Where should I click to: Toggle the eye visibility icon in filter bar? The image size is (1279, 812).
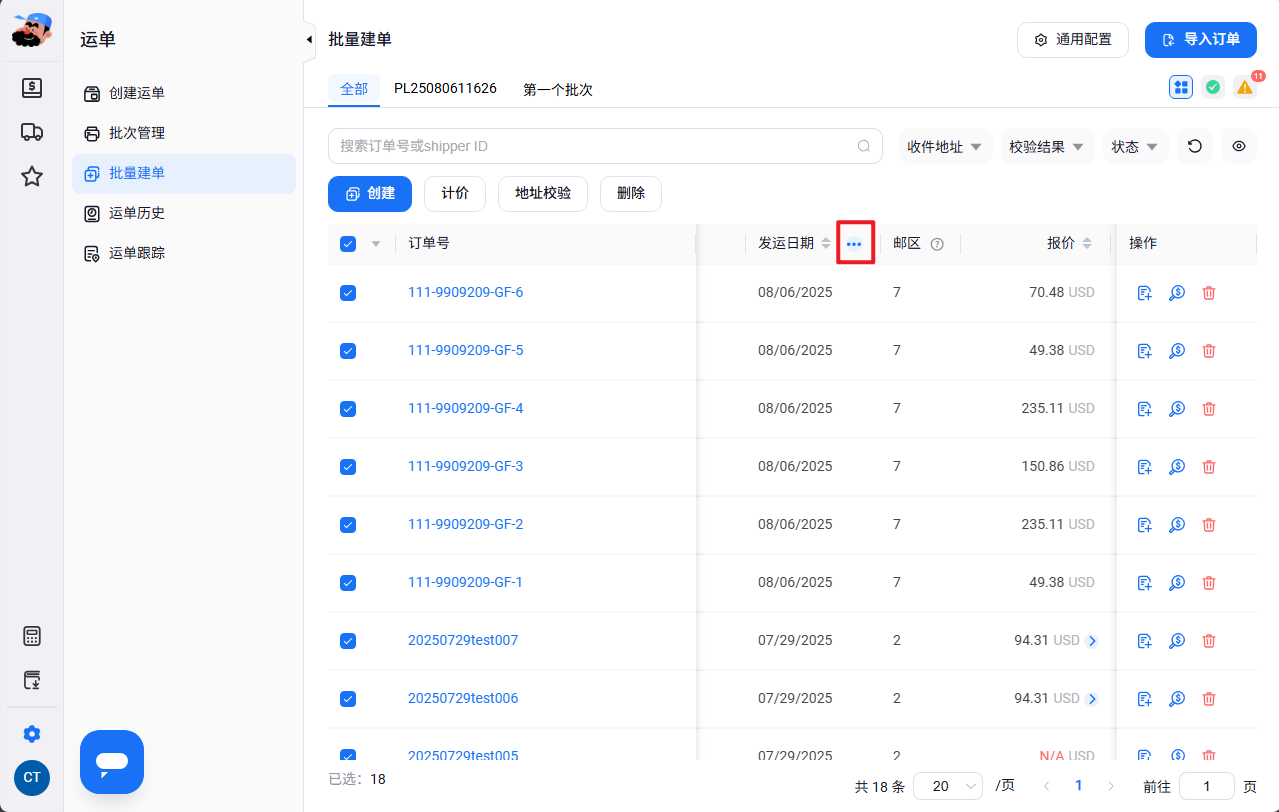point(1239,146)
